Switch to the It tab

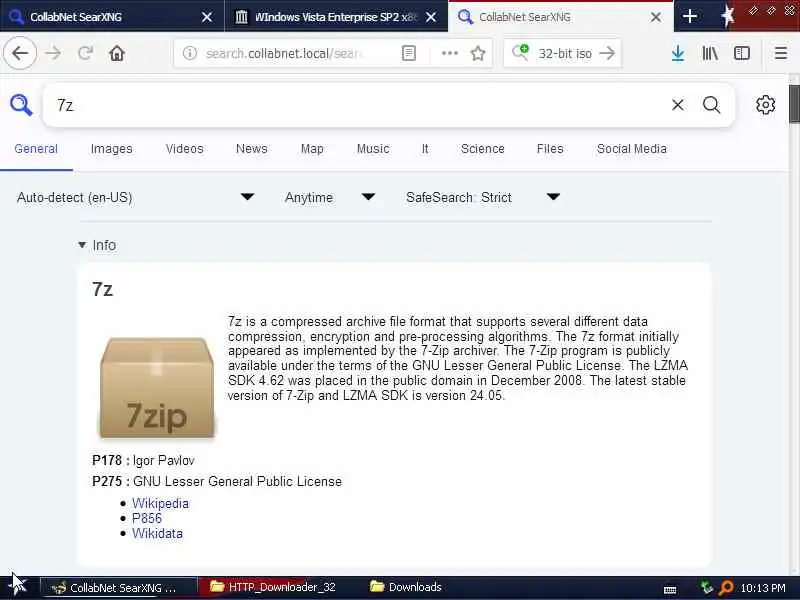tap(425, 149)
